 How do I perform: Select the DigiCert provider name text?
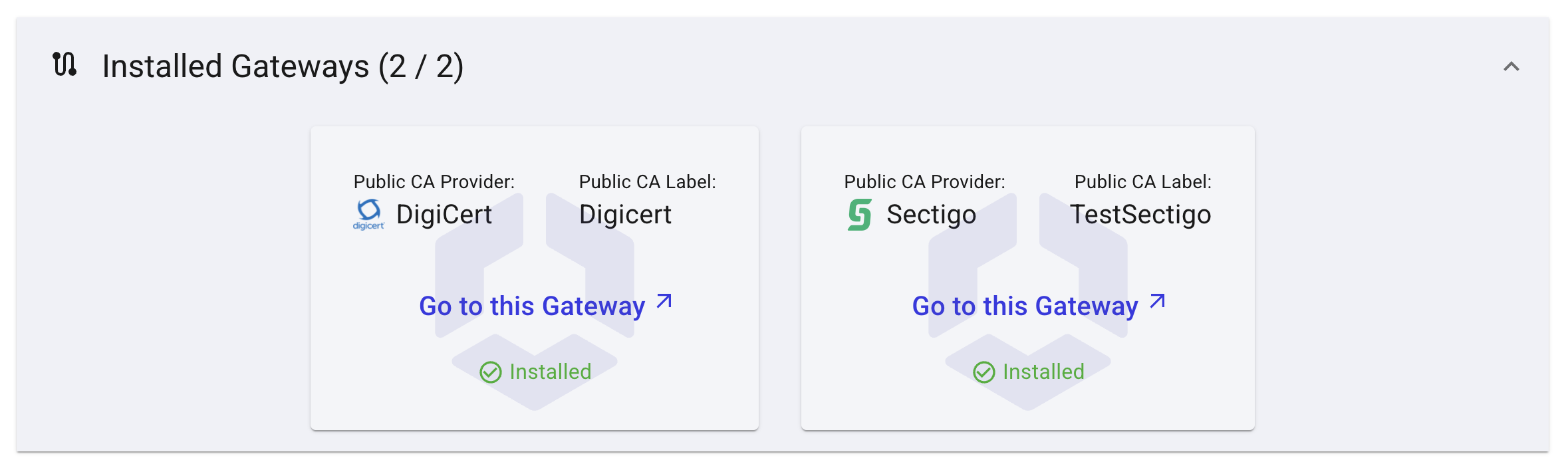click(x=444, y=215)
